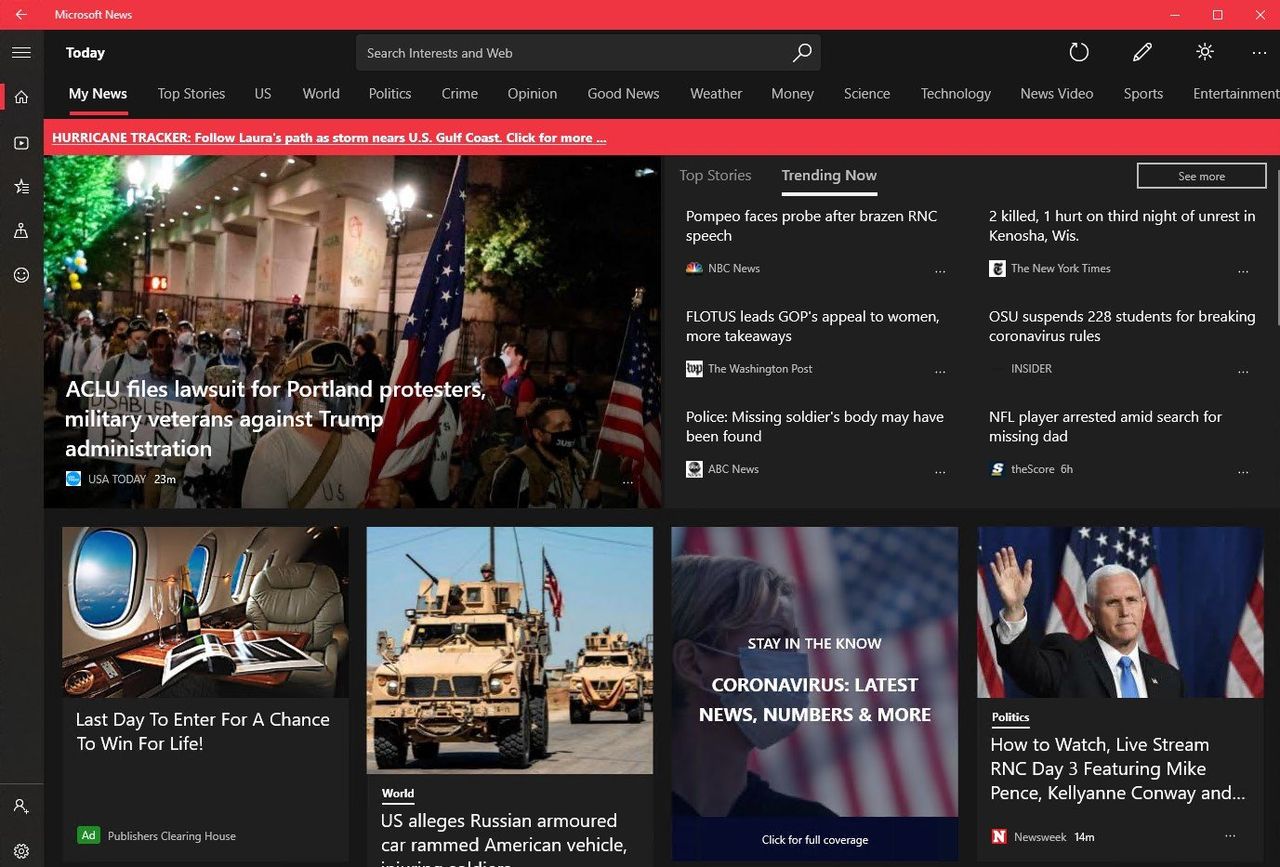The width and height of the screenshot is (1280, 867).
Task: Select the Home icon in sidebar
Action: [x=21, y=97]
